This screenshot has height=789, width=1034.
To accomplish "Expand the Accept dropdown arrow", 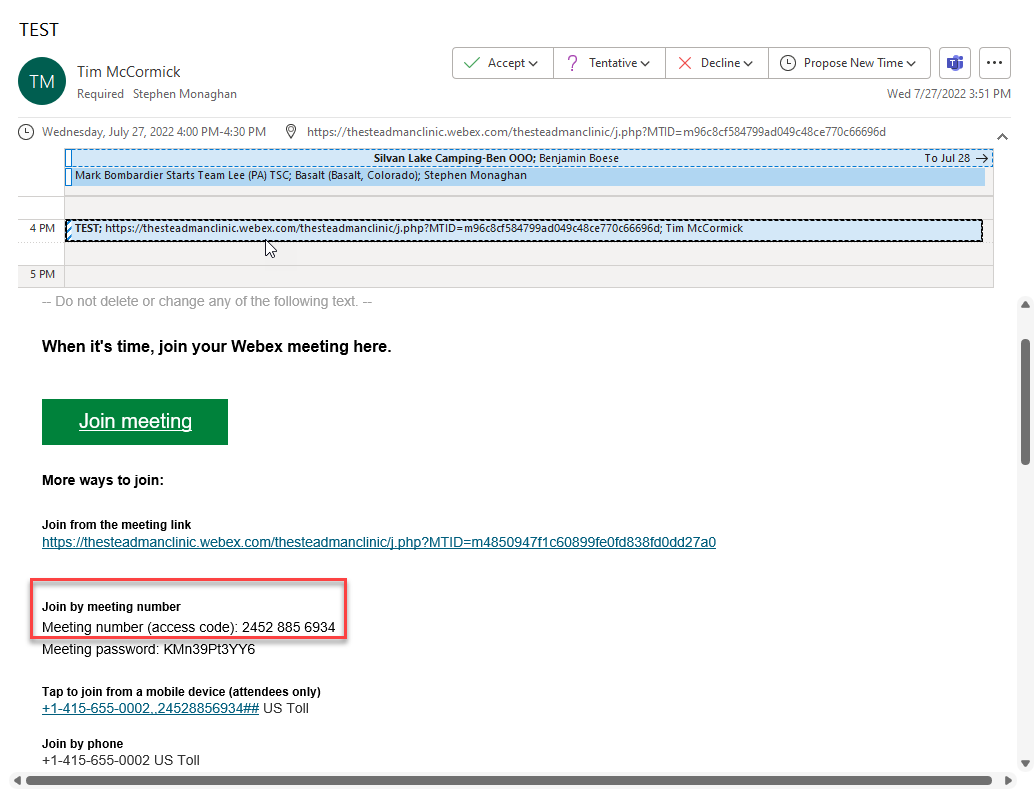I will click(x=534, y=64).
